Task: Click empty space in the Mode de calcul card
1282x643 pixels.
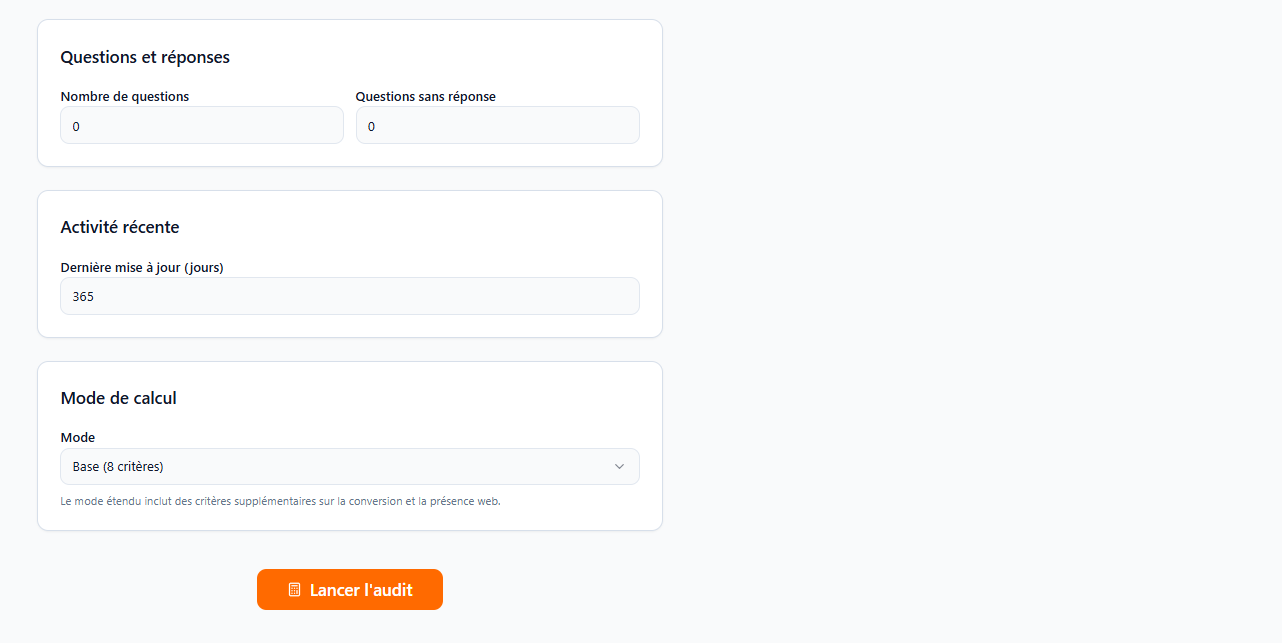Action: [450, 398]
